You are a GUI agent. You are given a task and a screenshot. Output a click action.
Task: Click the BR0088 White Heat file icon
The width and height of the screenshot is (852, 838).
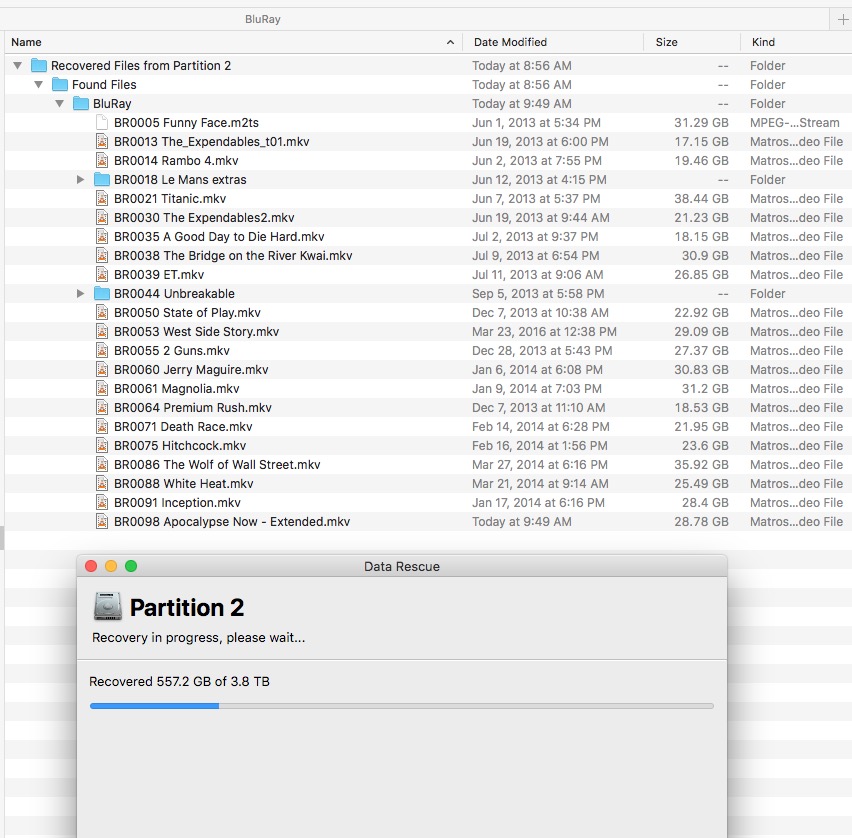tap(102, 484)
